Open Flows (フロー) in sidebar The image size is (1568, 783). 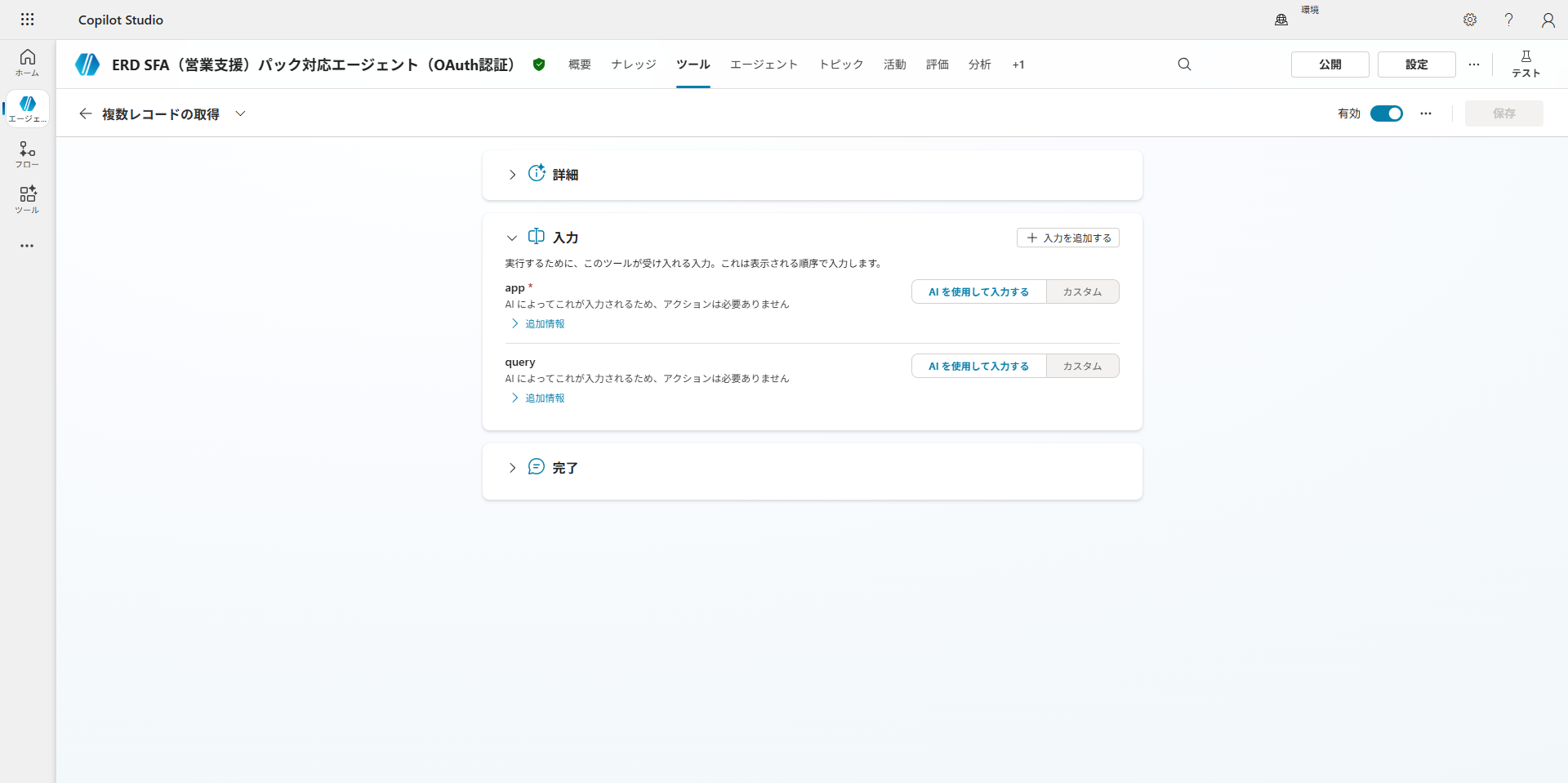[27, 154]
